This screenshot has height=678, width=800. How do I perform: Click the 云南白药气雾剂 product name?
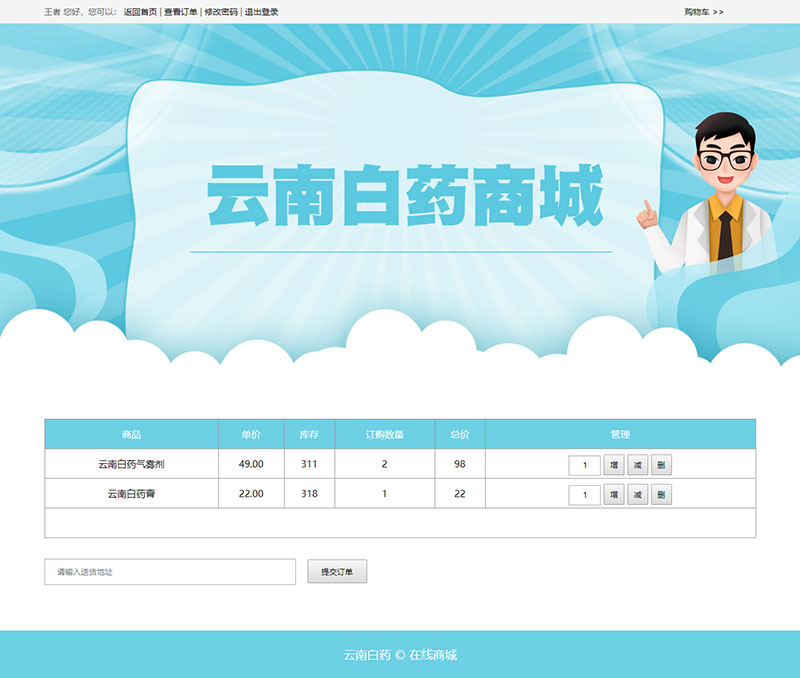click(131, 465)
